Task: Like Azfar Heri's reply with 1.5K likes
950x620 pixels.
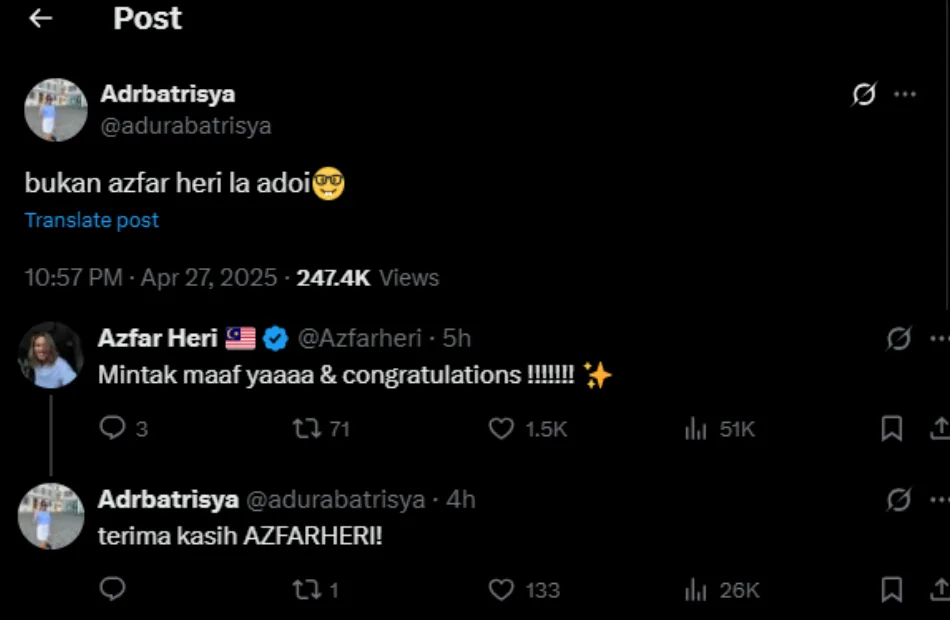Action: [501, 428]
